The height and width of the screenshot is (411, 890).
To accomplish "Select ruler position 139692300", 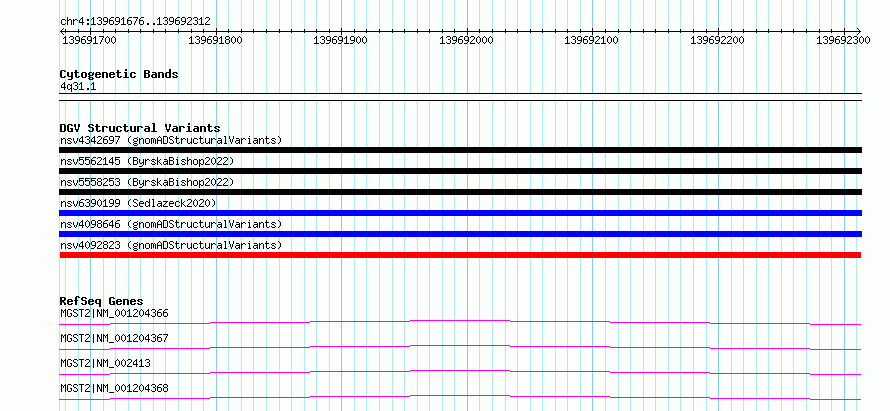I will (x=843, y=40).
